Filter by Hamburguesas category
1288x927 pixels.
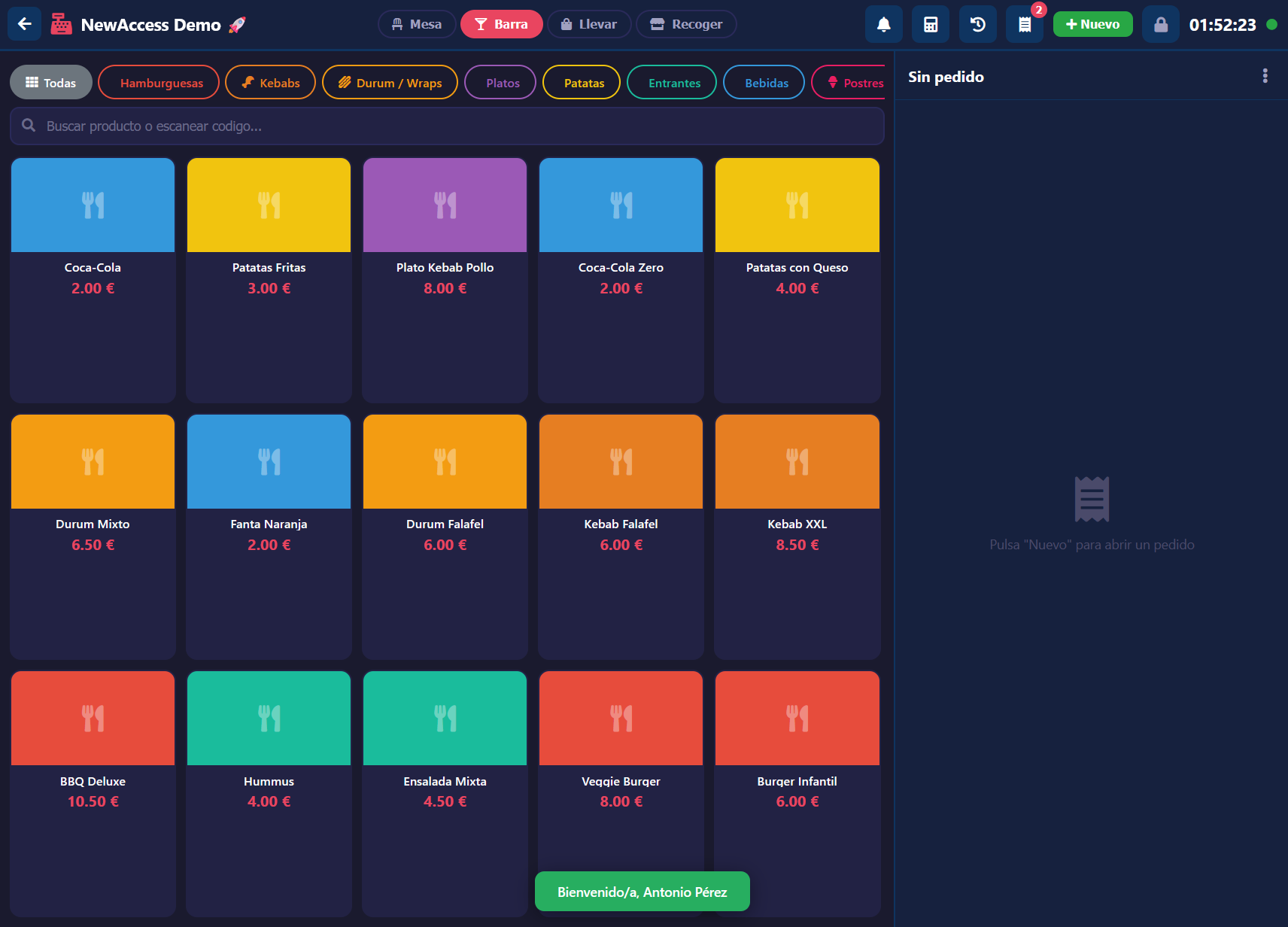pos(159,82)
